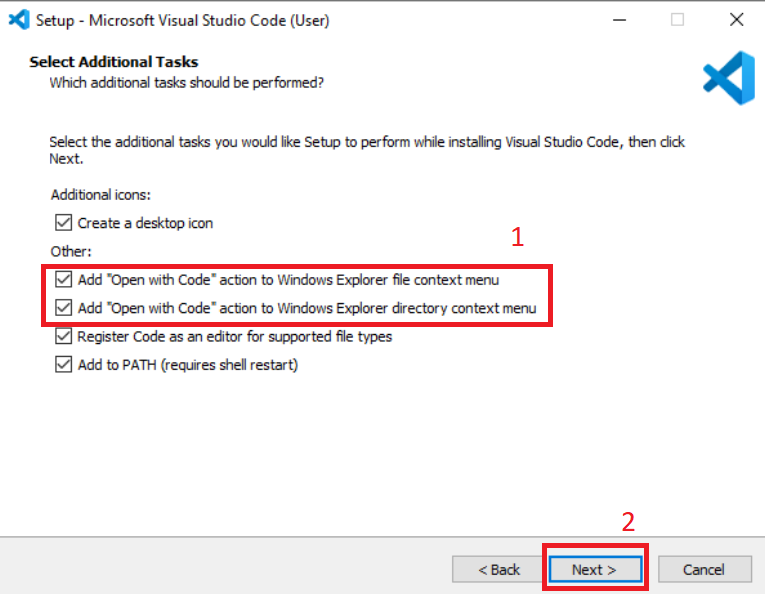
Task: Cancel the installation
Action: (x=704, y=569)
